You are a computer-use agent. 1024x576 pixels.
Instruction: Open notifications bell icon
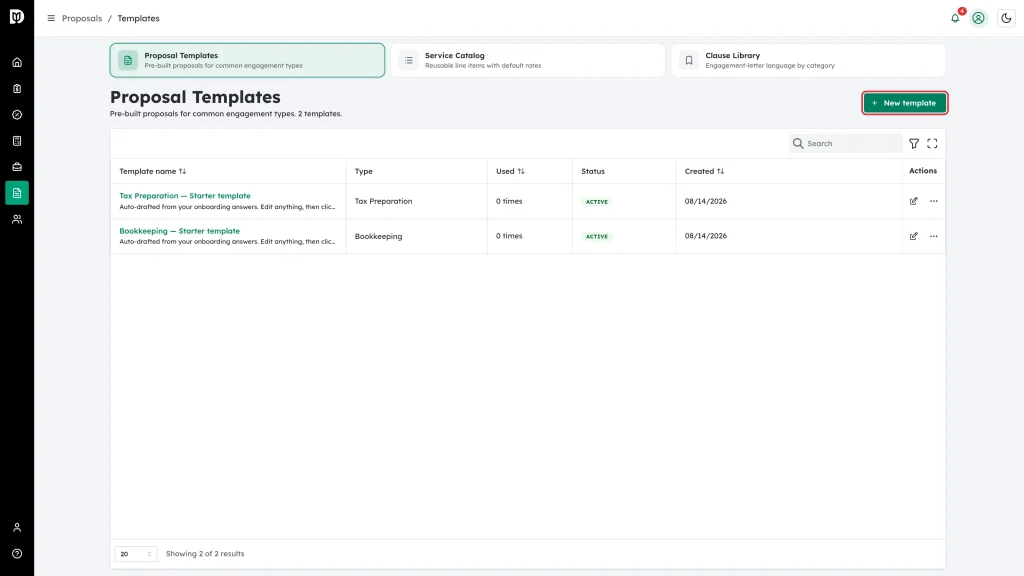pyautogui.click(x=955, y=18)
